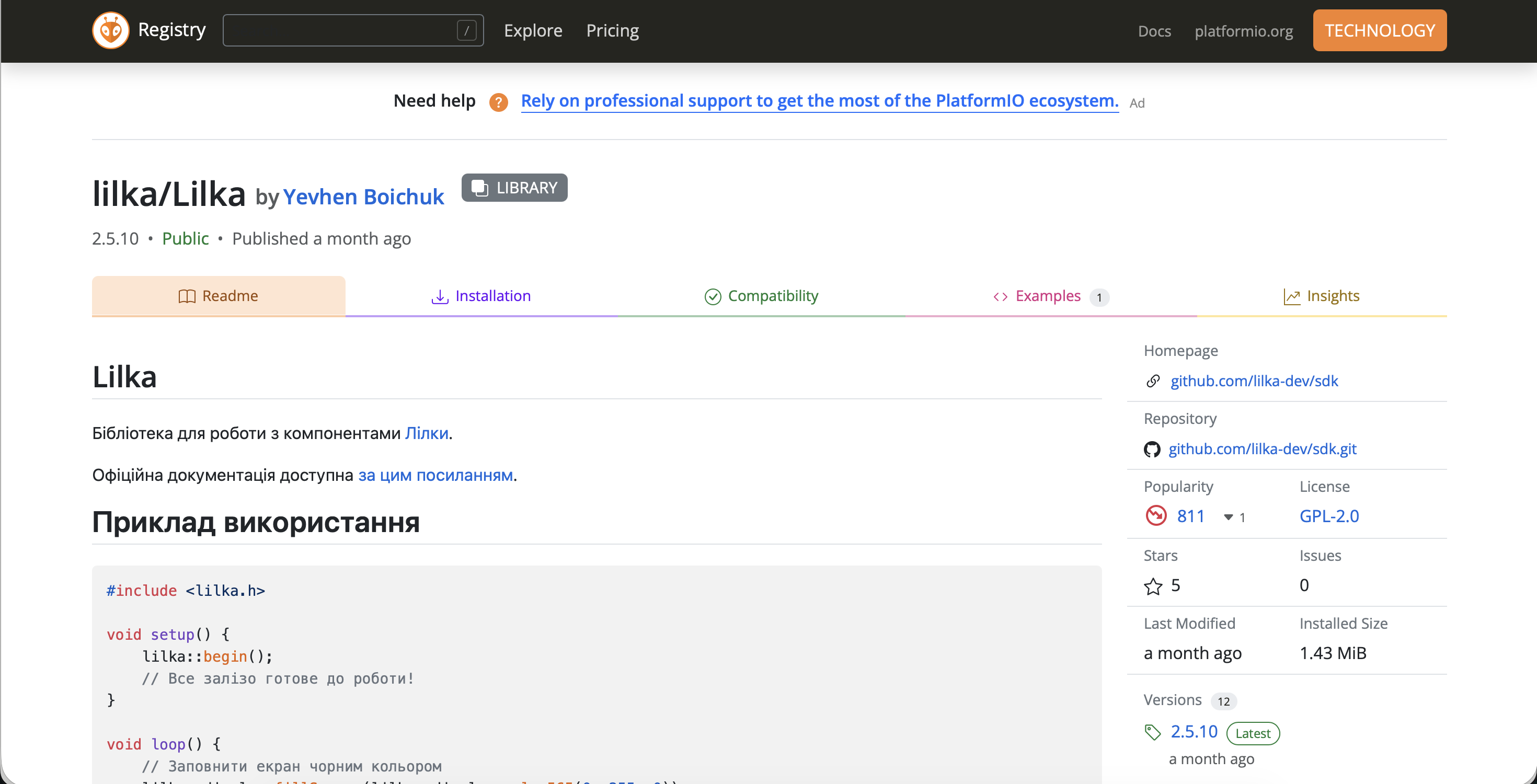
Task: Open the Docs link in header
Action: tap(1154, 31)
